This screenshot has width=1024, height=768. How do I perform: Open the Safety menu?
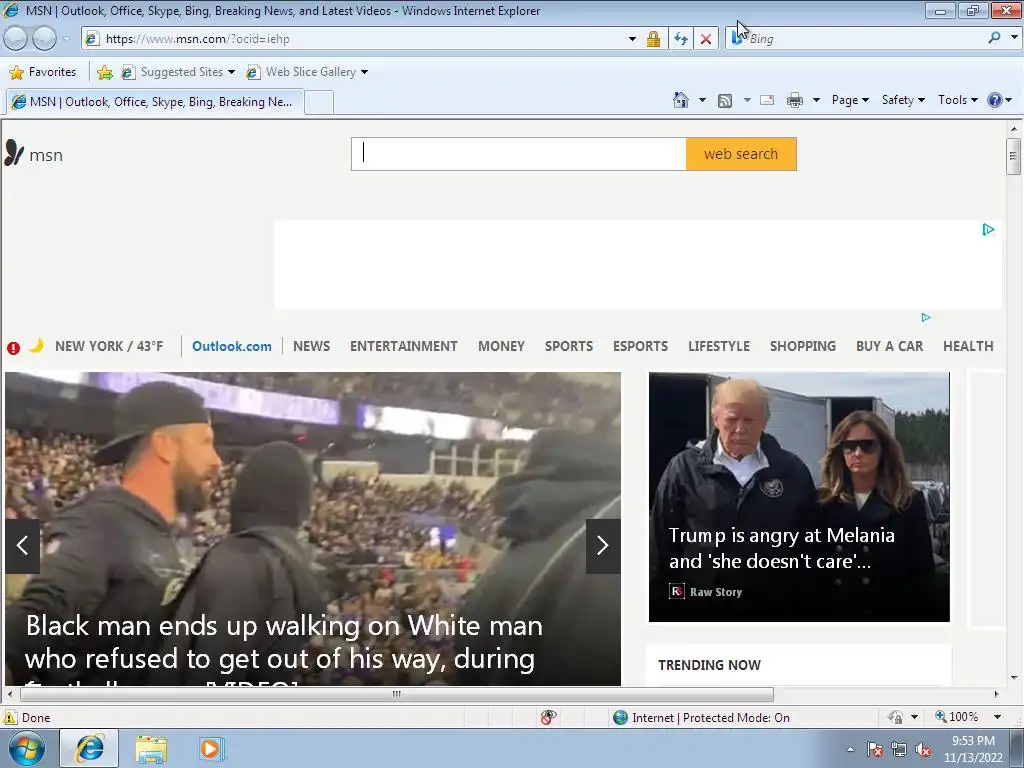coord(903,100)
